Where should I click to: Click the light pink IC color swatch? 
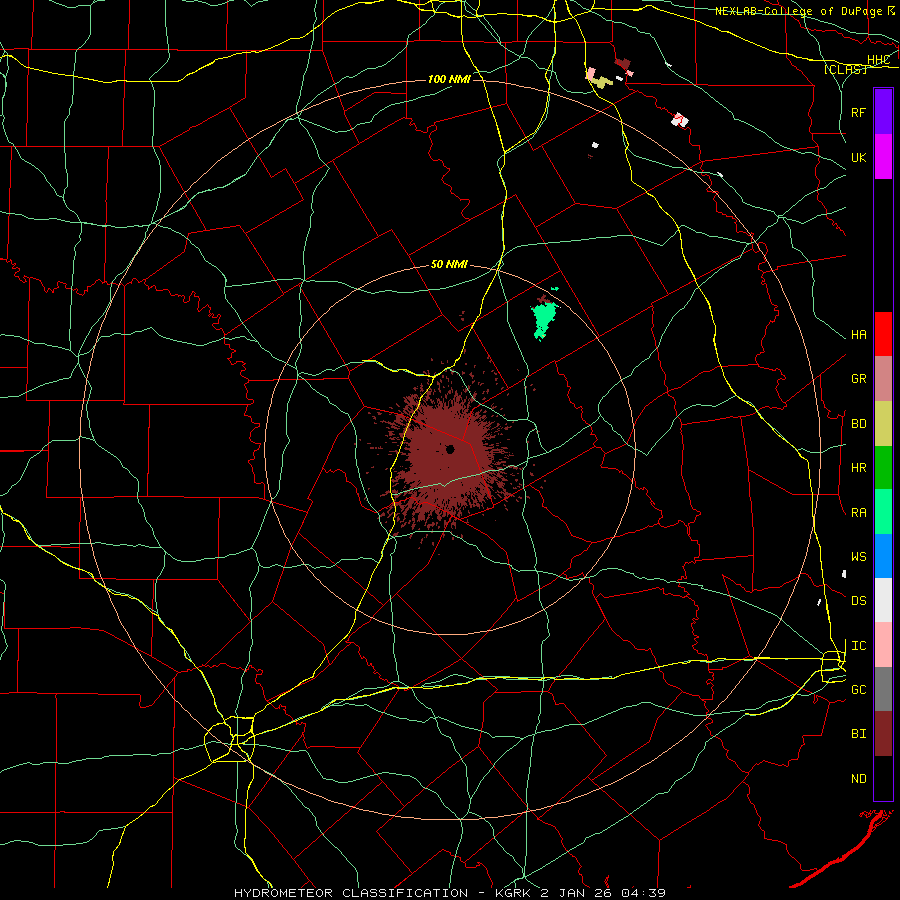(883, 645)
